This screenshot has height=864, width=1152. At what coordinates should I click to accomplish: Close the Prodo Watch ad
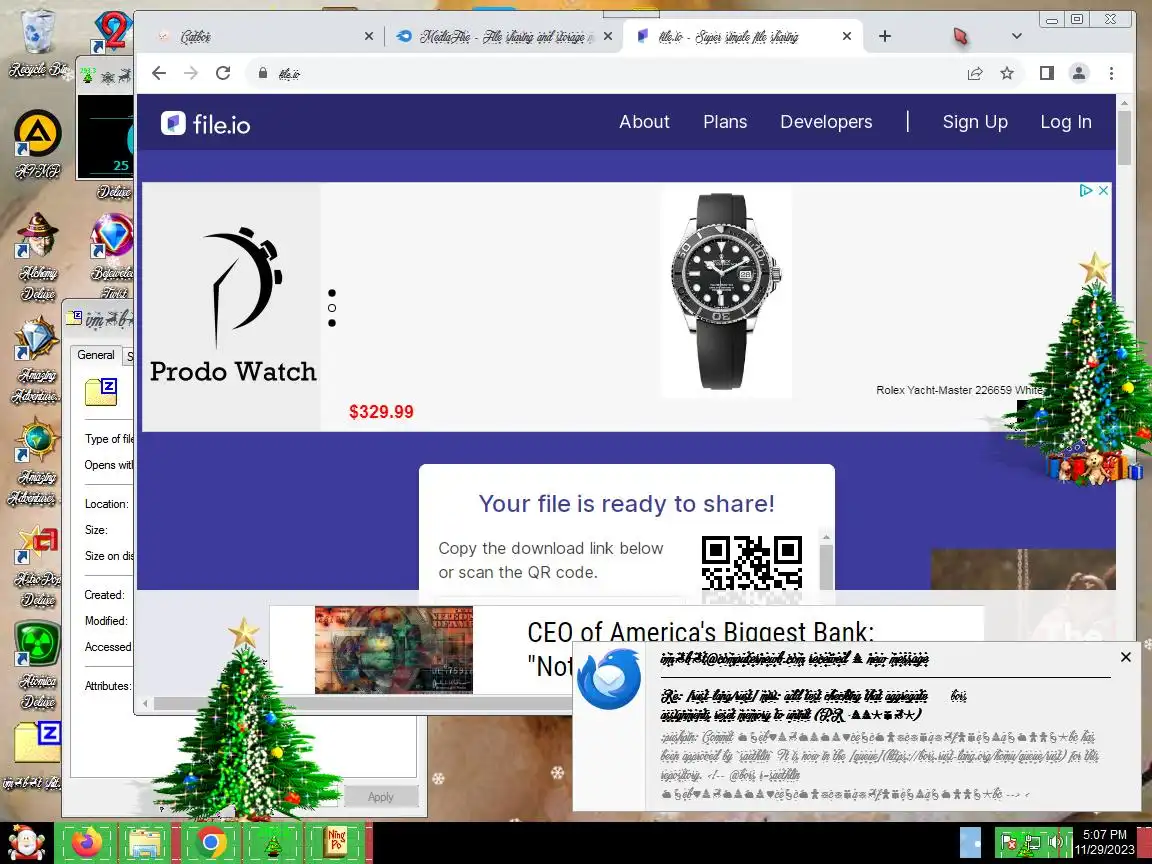pyautogui.click(x=1103, y=190)
